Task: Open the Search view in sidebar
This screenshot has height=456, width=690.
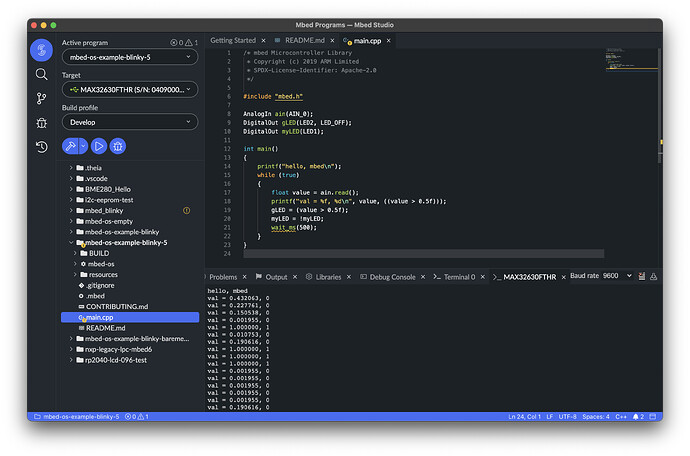Action: click(x=41, y=74)
